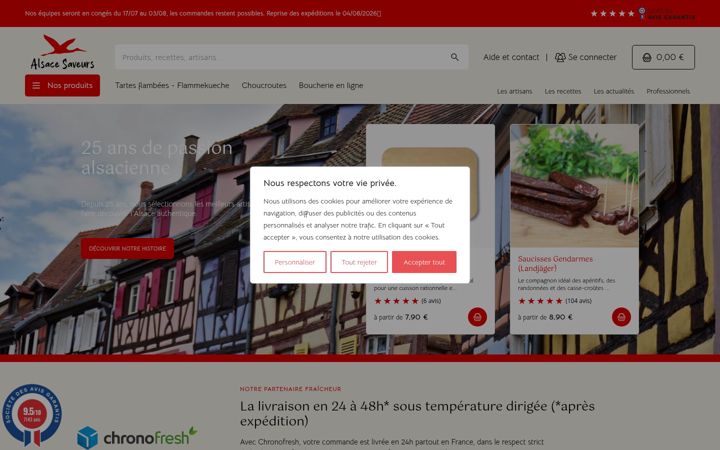Click the (104 avis) star rating
The image size is (720, 450).
point(555,301)
